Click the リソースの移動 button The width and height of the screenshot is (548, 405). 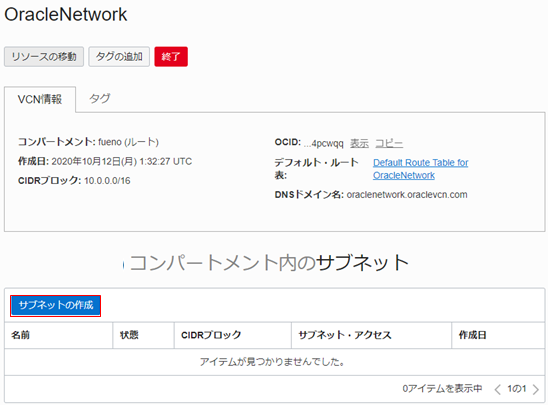pyautogui.click(x=44, y=57)
